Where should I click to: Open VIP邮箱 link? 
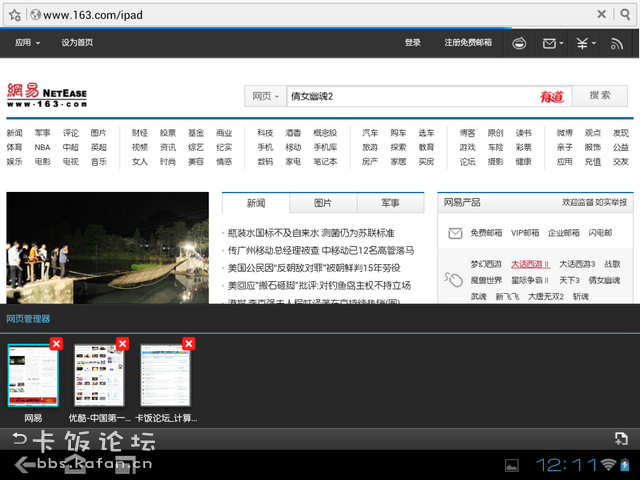(x=525, y=233)
